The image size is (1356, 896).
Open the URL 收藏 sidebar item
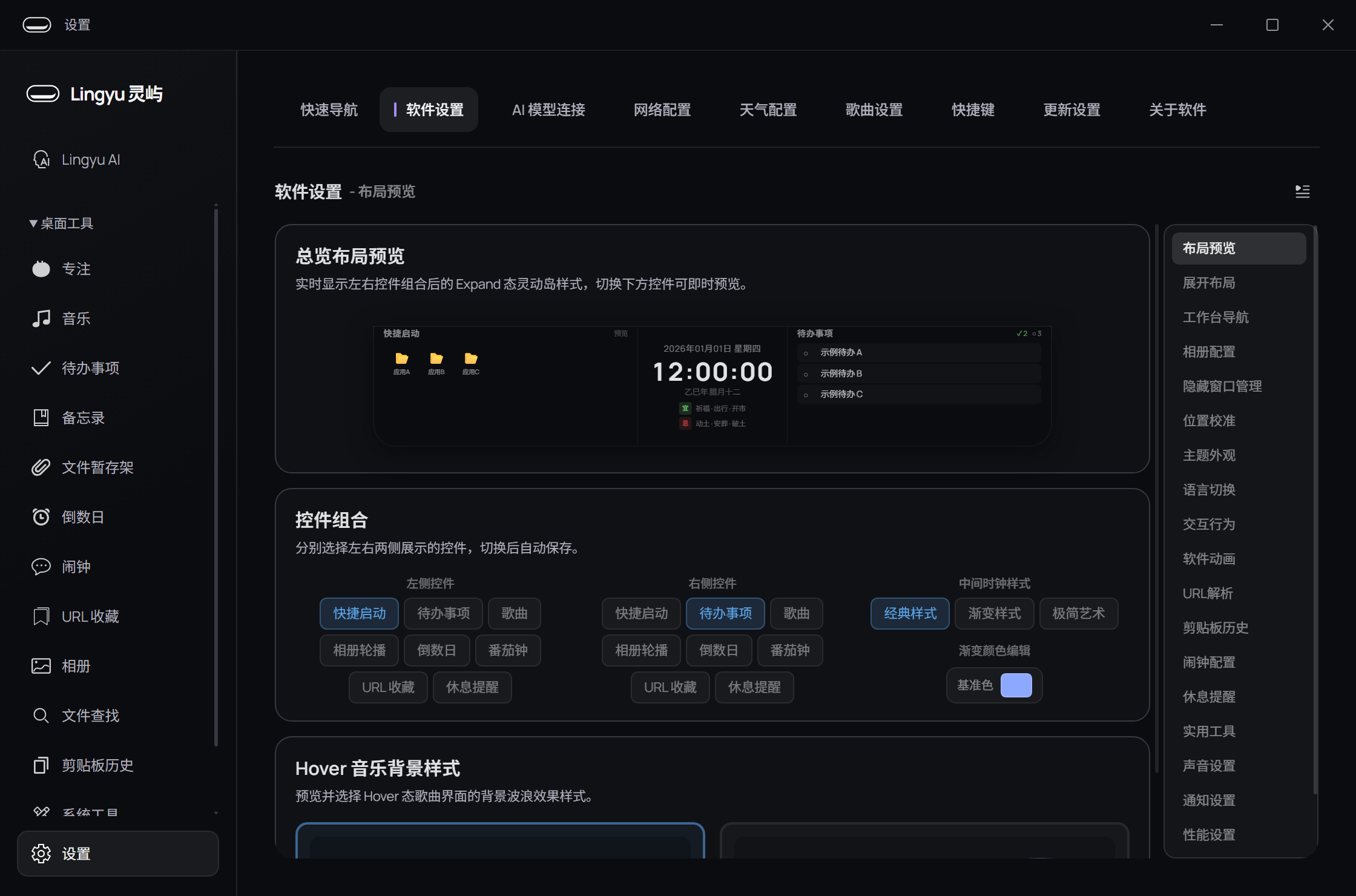(76, 616)
